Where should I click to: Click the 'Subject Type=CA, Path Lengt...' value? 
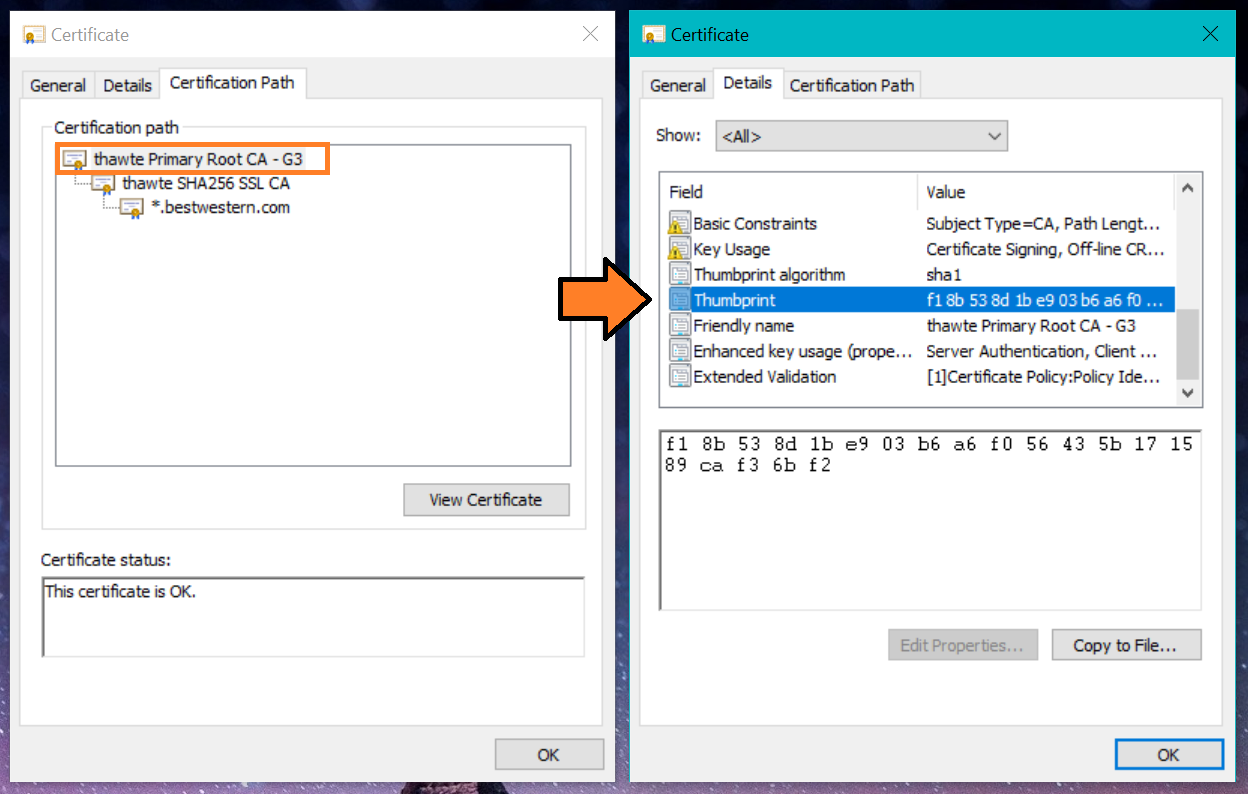pyautogui.click(x=1043, y=223)
